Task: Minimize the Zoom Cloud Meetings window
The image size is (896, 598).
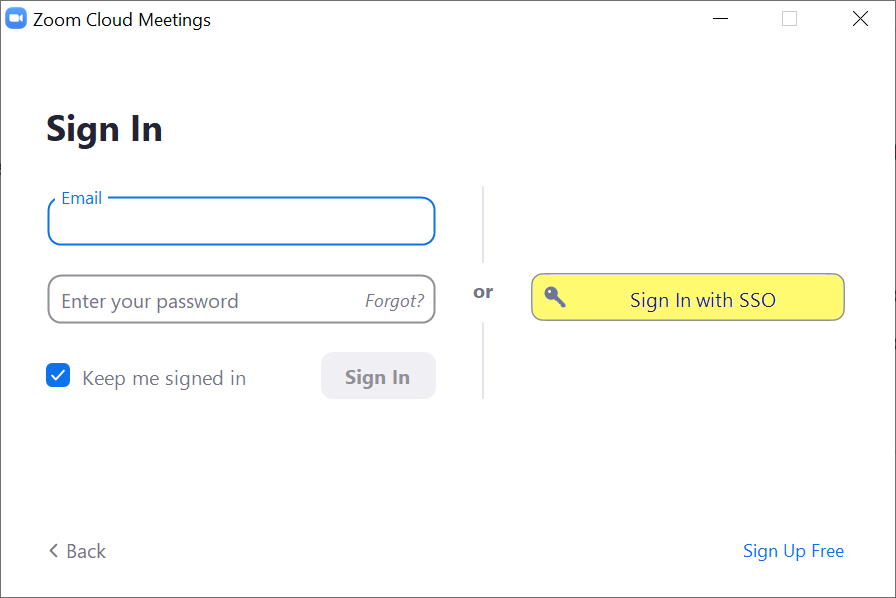Action: click(720, 19)
